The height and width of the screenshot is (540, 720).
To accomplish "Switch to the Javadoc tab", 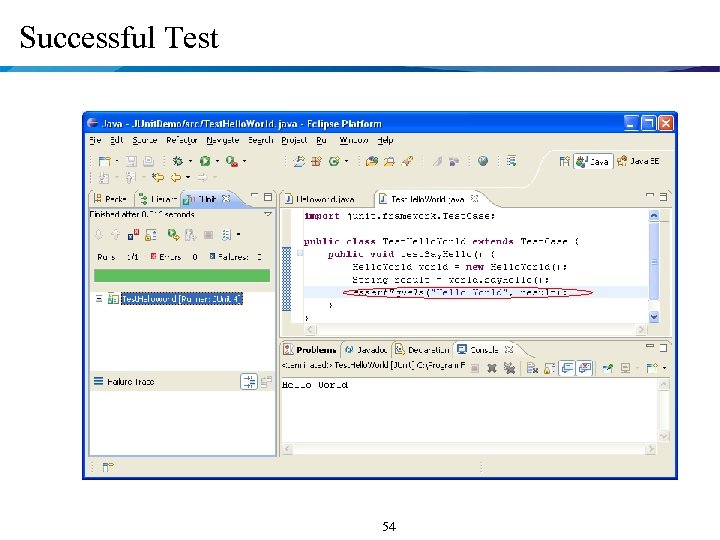I will tap(366, 350).
